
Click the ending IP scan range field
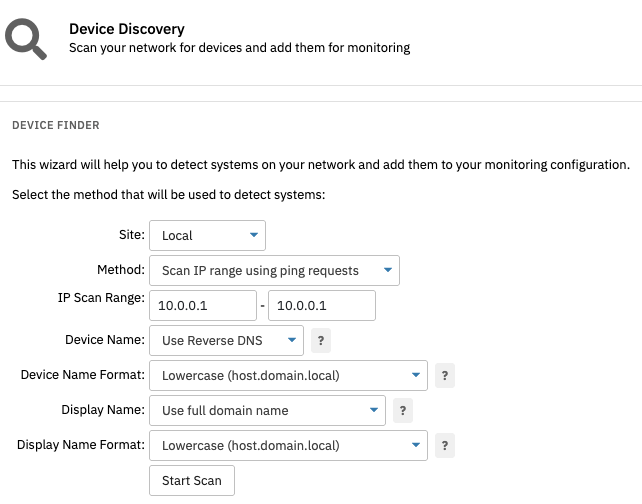pyautogui.click(x=322, y=305)
